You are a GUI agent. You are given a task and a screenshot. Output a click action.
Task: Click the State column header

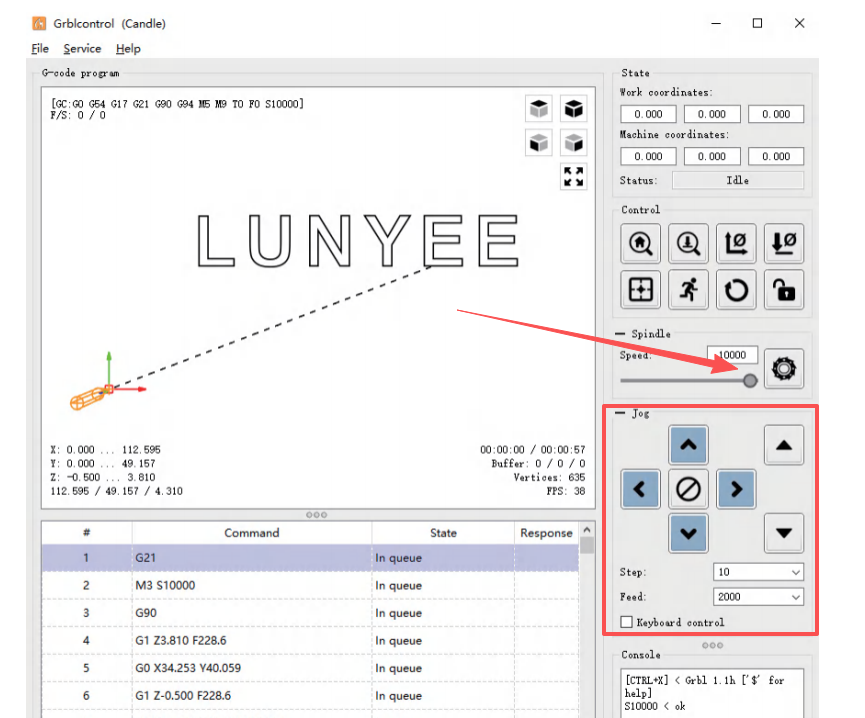[443, 533]
